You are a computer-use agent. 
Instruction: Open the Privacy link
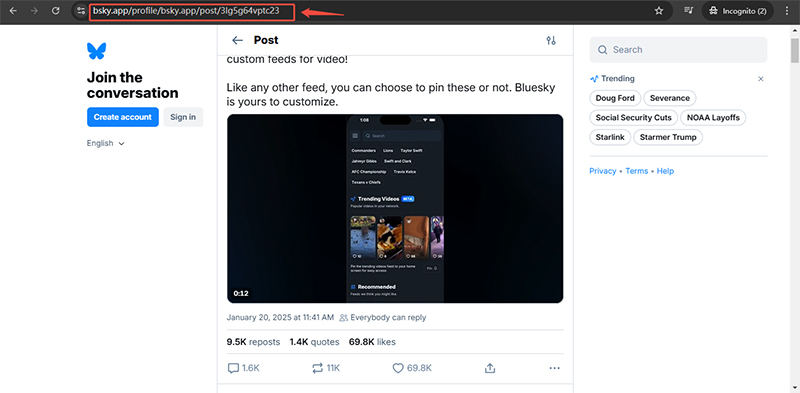(x=603, y=171)
